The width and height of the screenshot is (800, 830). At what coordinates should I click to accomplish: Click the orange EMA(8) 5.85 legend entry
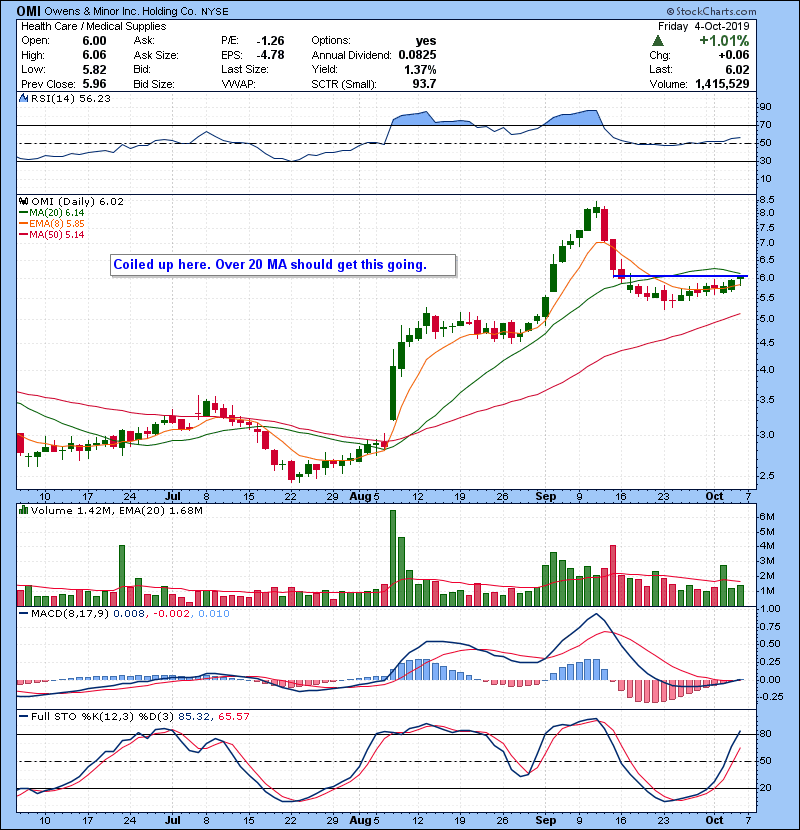click(52, 224)
